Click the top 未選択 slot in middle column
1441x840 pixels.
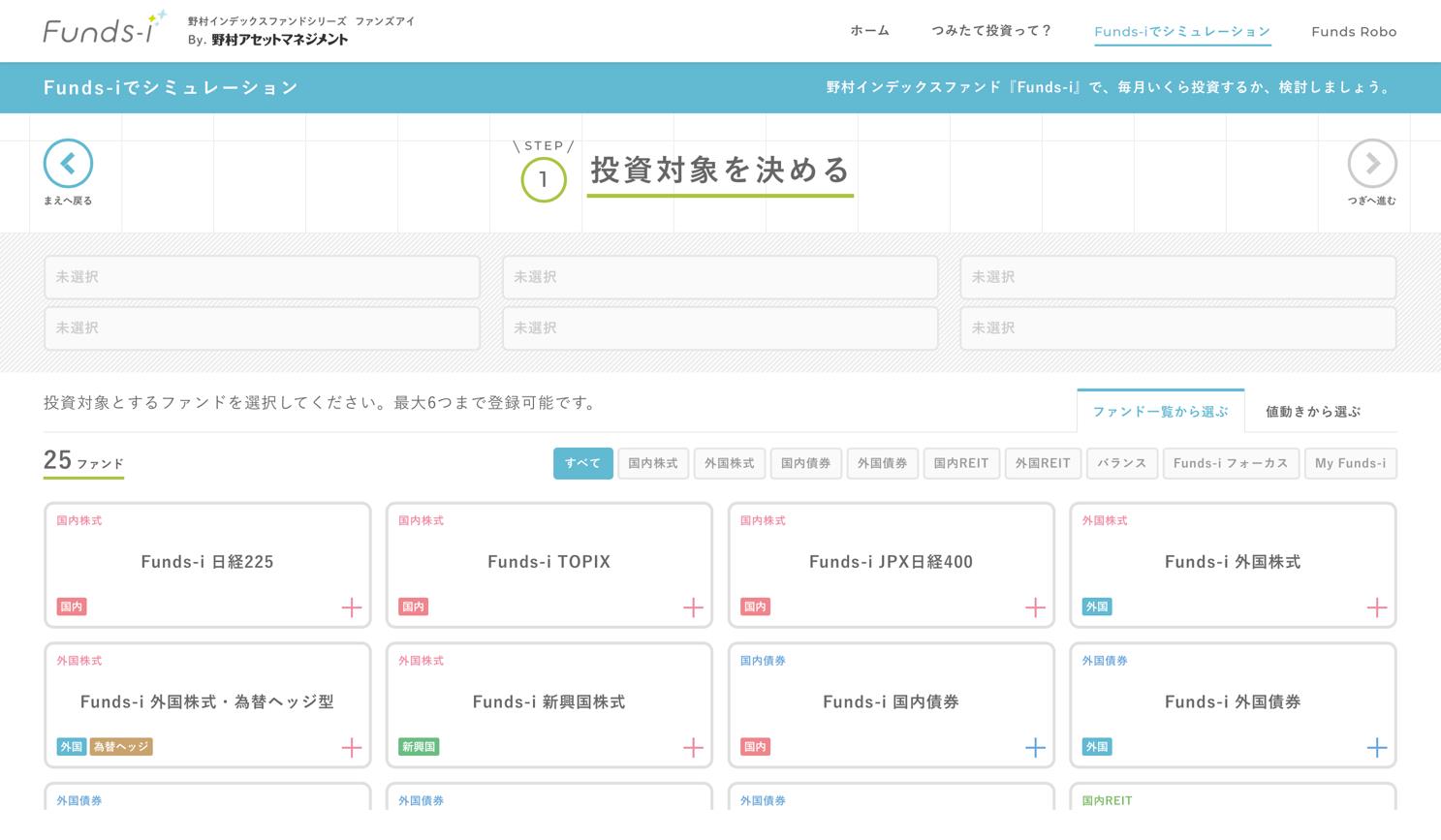point(720,277)
